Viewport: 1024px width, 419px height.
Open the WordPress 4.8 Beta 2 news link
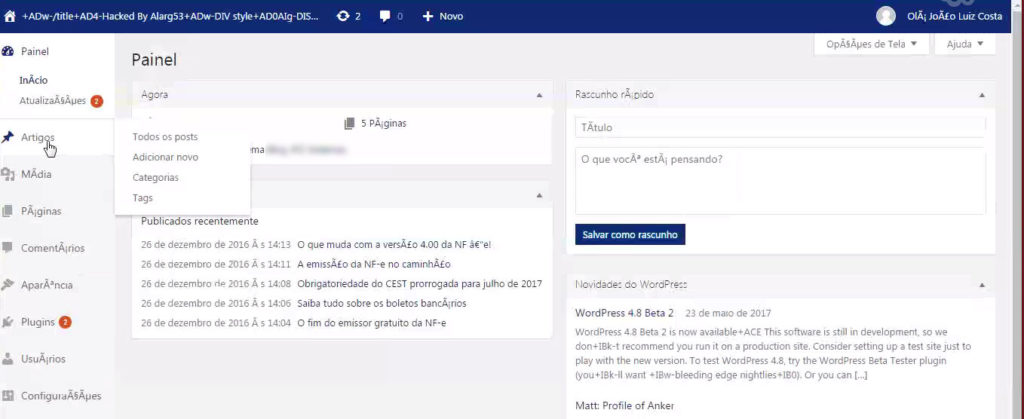click(x=624, y=313)
